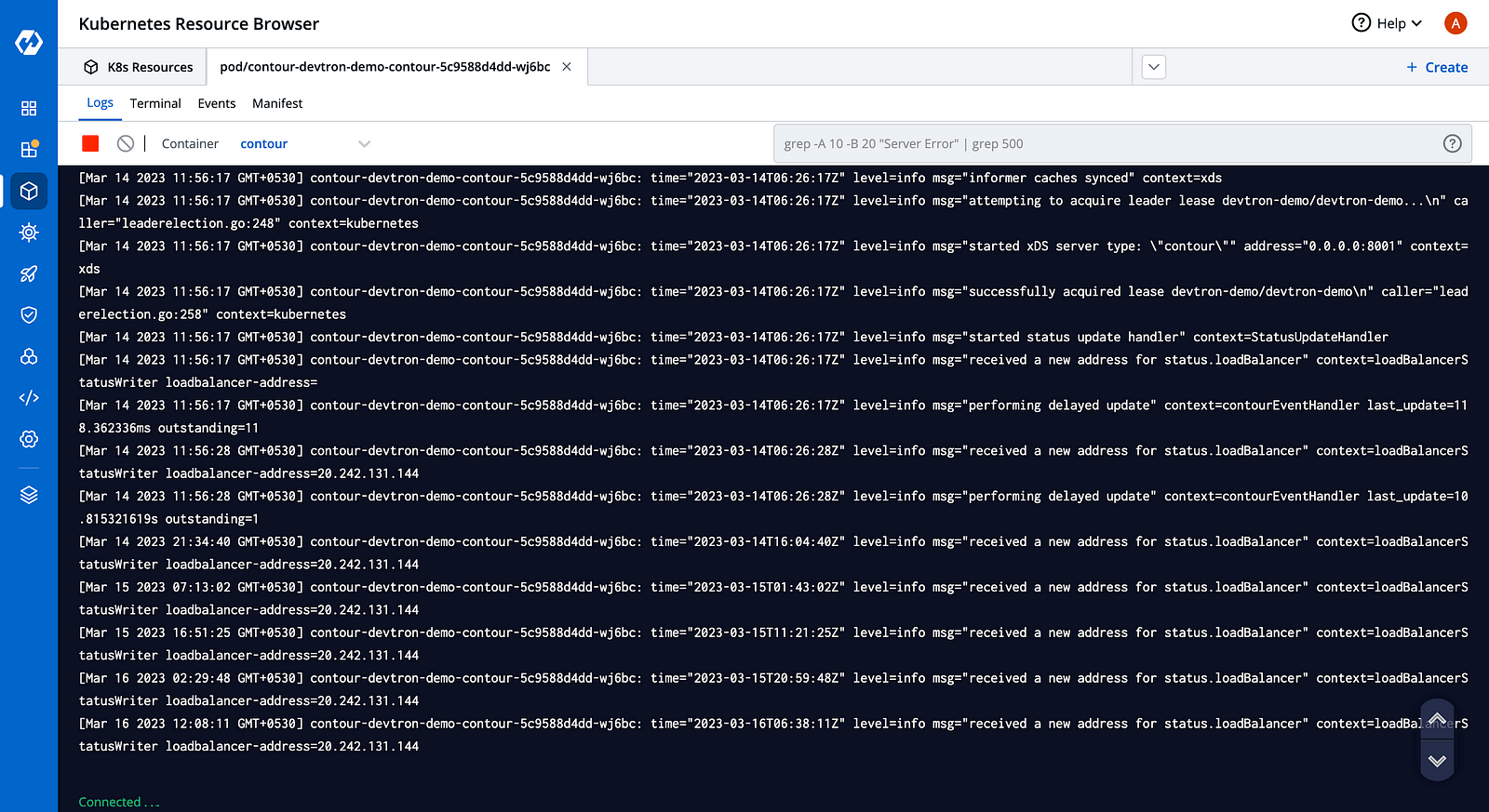Click the grep filter help question icon
The height and width of the screenshot is (812, 1489).
pyautogui.click(x=1452, y=143)
